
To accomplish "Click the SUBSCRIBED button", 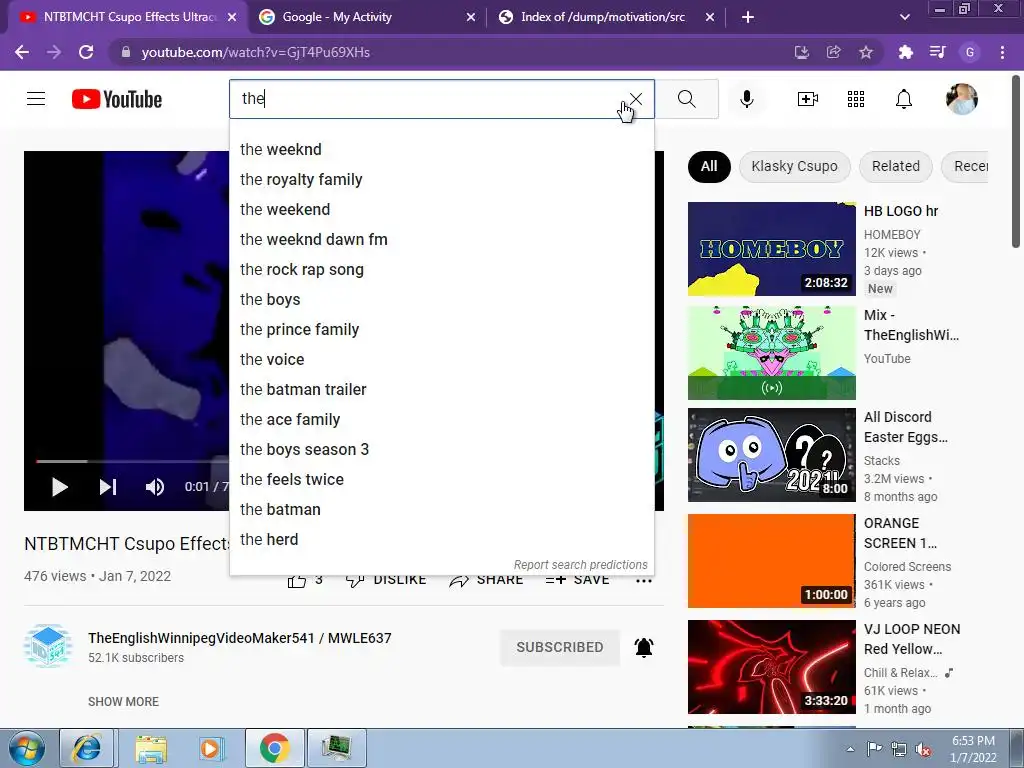I will tap(560, 647).
